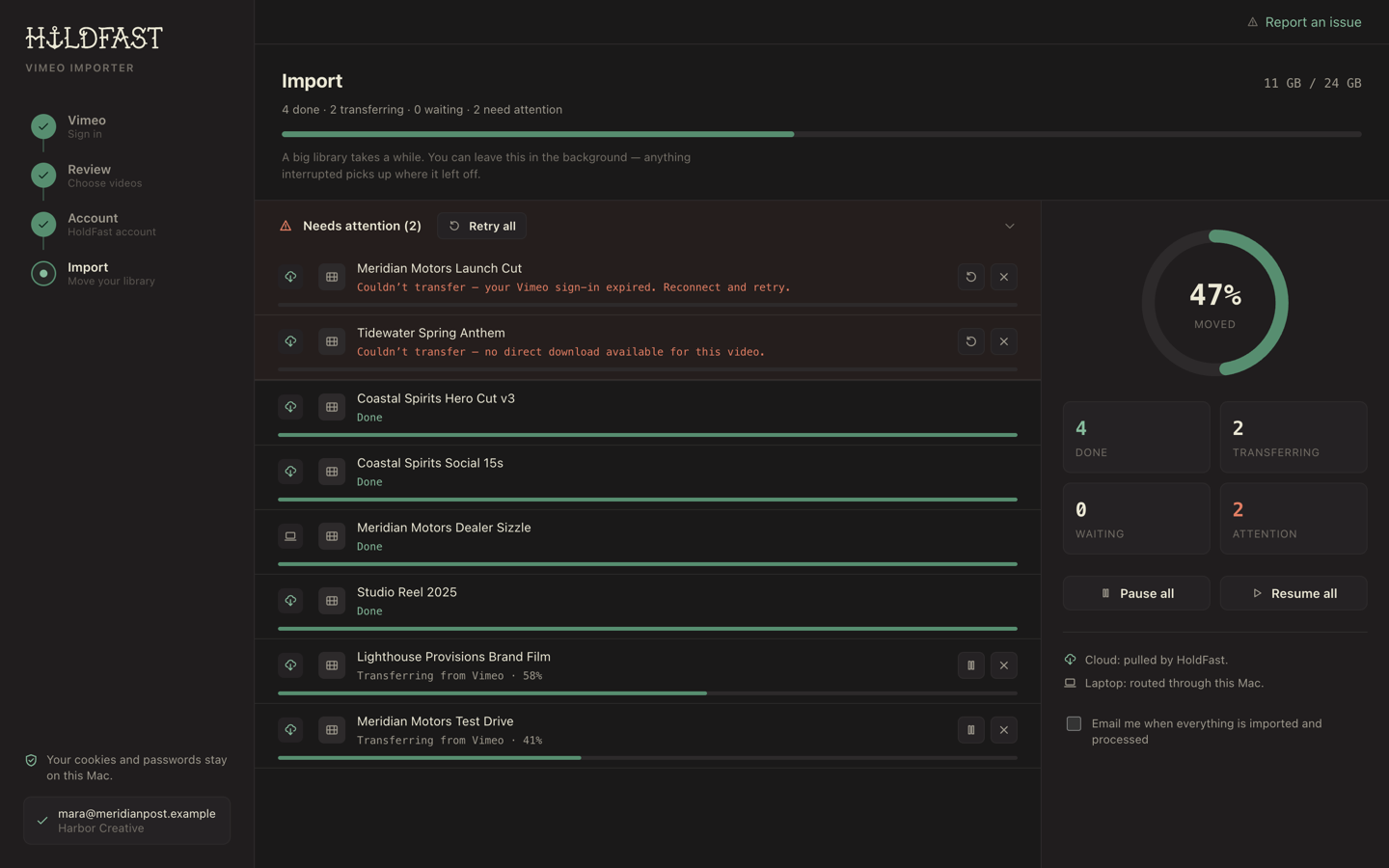Image resolution: width=1389 pixels, height=868 pixels.
Task: Cancel the Meridian Motors Test Drive transfer
Action: 1004,730
